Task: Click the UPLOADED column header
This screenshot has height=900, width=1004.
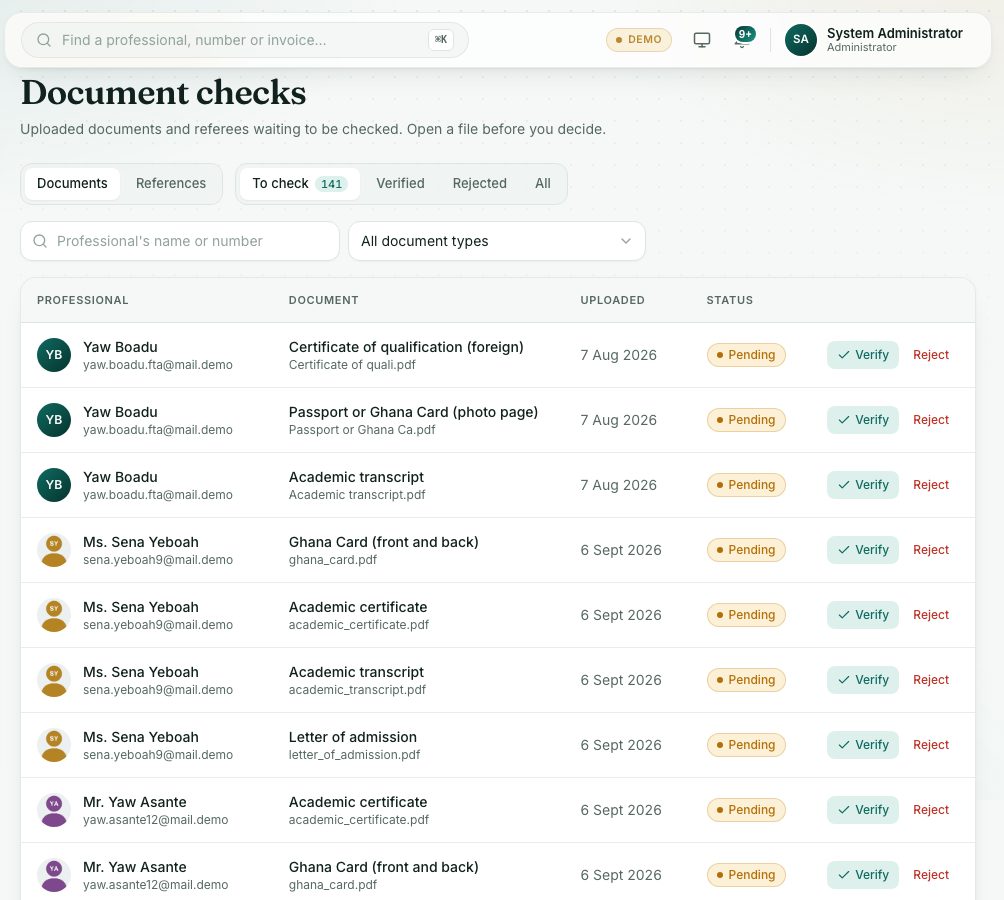Action: coord(612,300)
